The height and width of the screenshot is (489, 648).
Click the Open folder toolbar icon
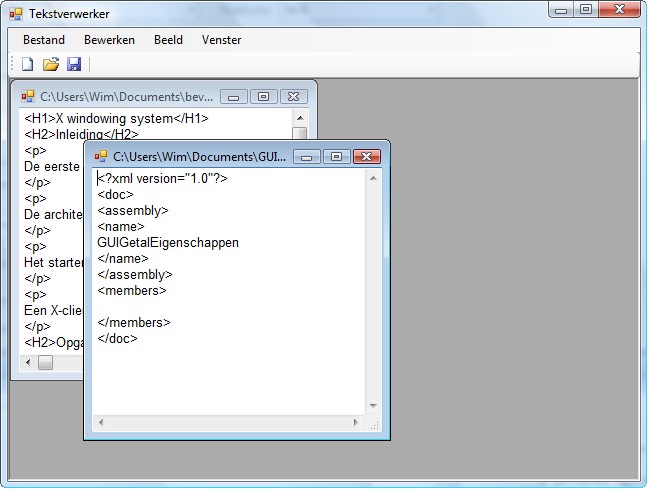pyautogui.click(x=50, y=64)
